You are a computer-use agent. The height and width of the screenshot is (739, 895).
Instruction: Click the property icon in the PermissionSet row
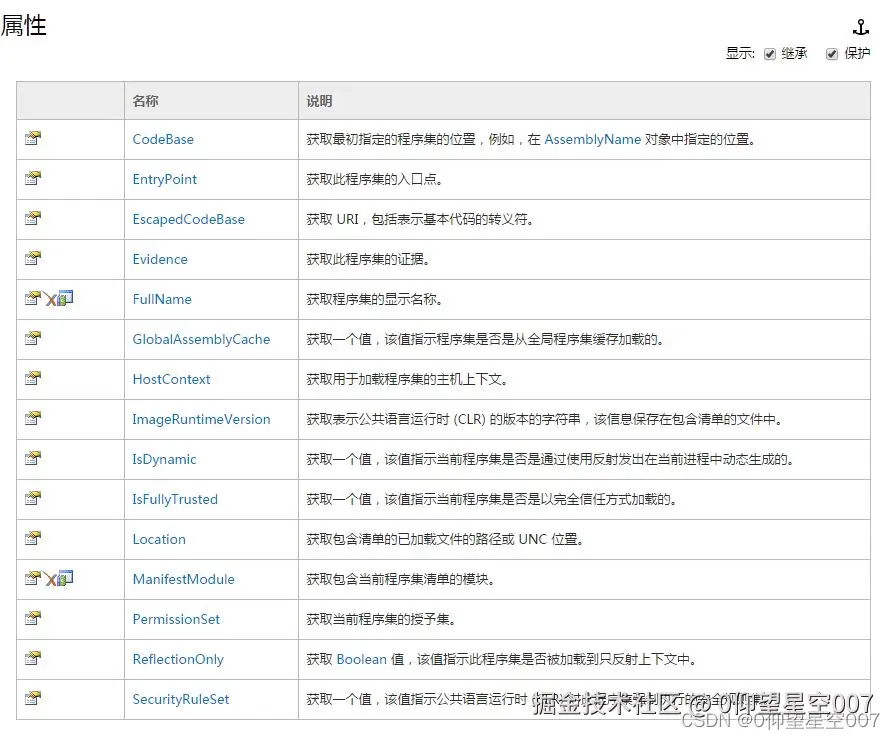coord(33,617)
